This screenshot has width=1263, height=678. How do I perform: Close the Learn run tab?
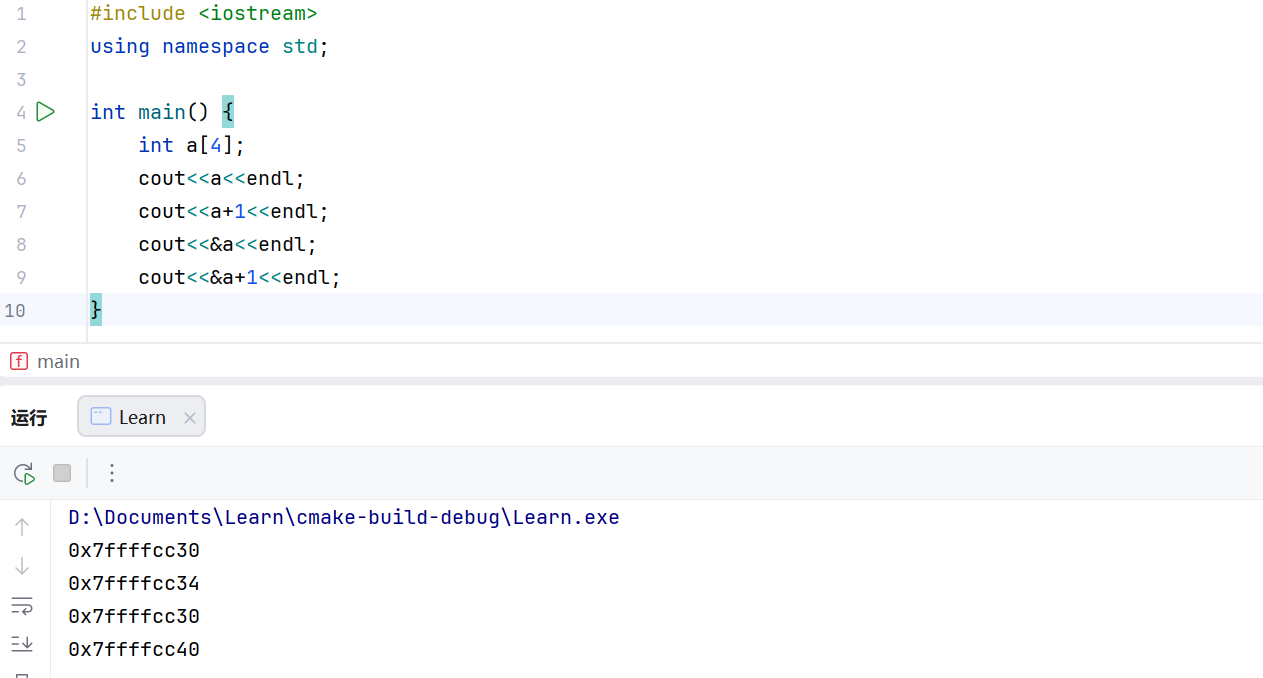coord(190,418)
